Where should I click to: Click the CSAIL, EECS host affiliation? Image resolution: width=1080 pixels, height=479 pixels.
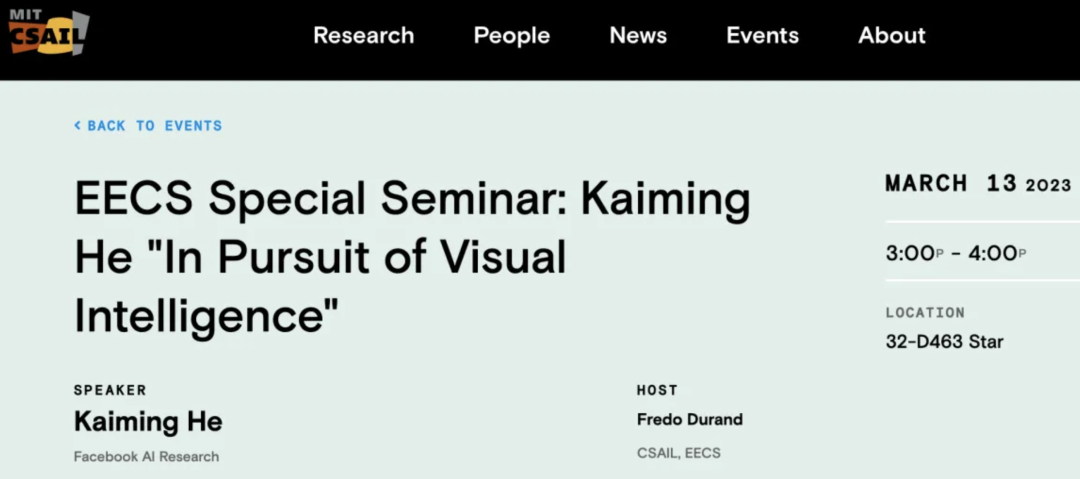(678, 453)
